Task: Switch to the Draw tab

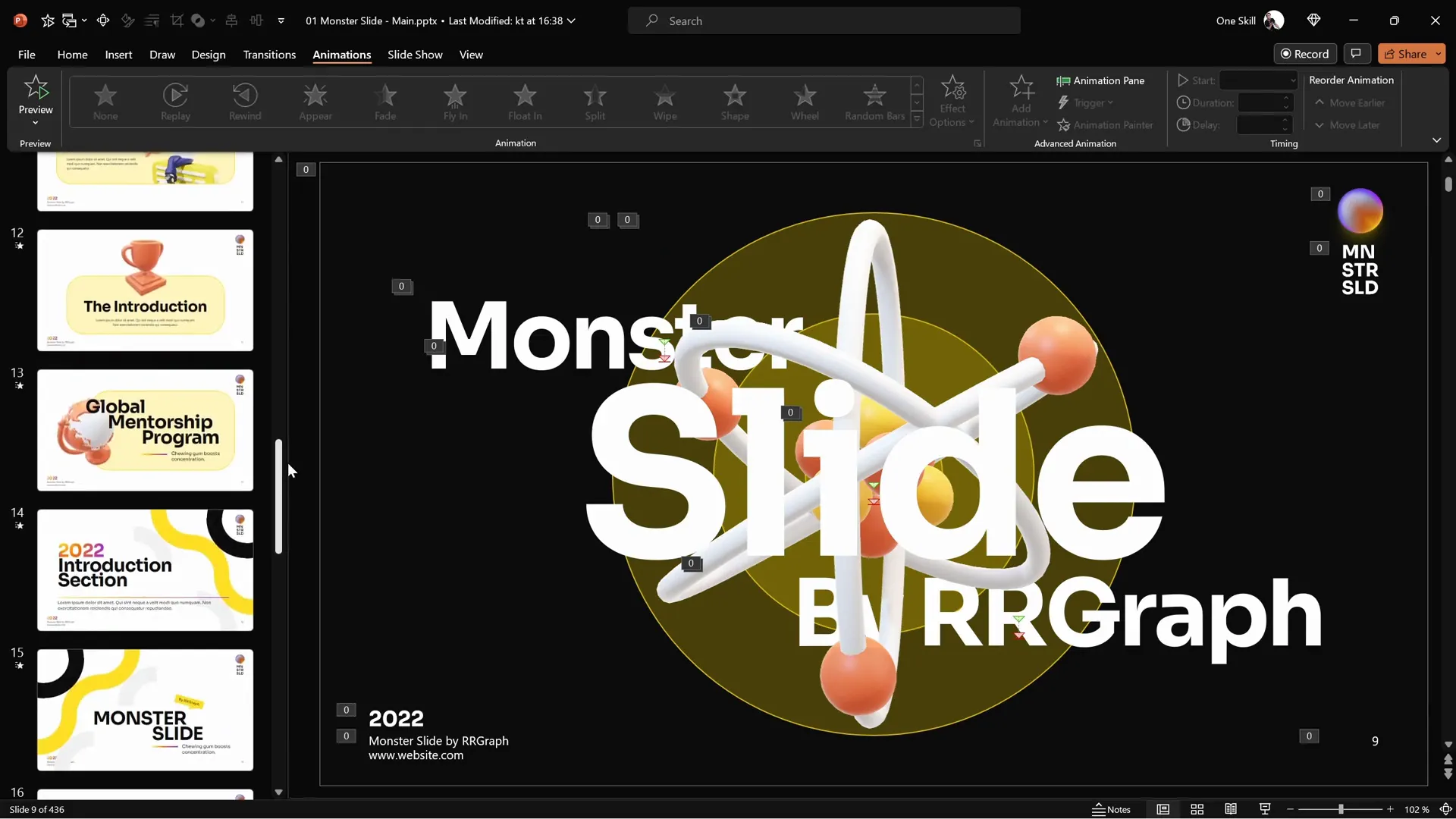Action: 162,55
